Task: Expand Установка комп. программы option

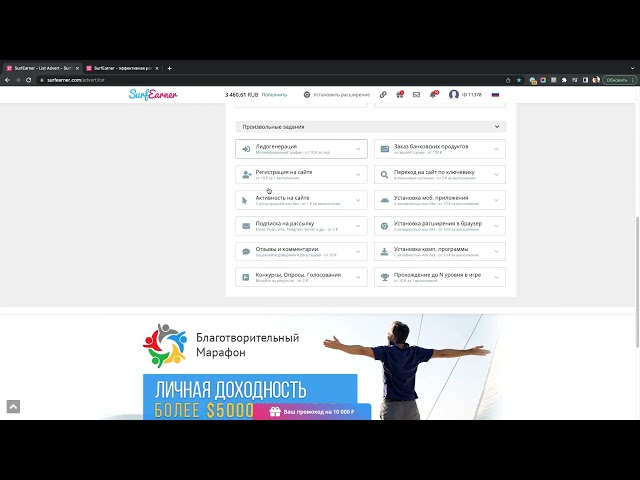Action: [x=440, y=251]
